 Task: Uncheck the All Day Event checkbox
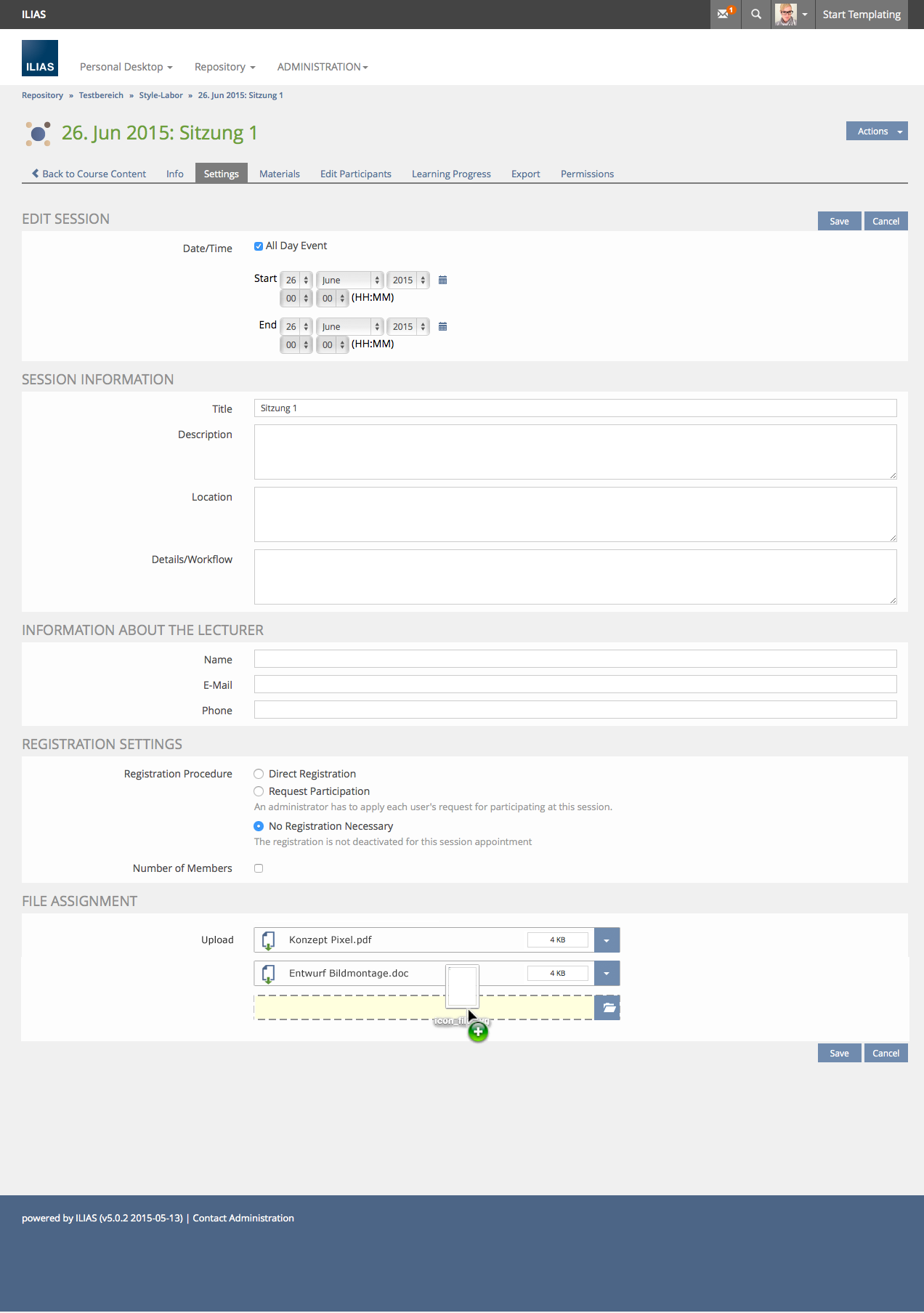[259, 246]
